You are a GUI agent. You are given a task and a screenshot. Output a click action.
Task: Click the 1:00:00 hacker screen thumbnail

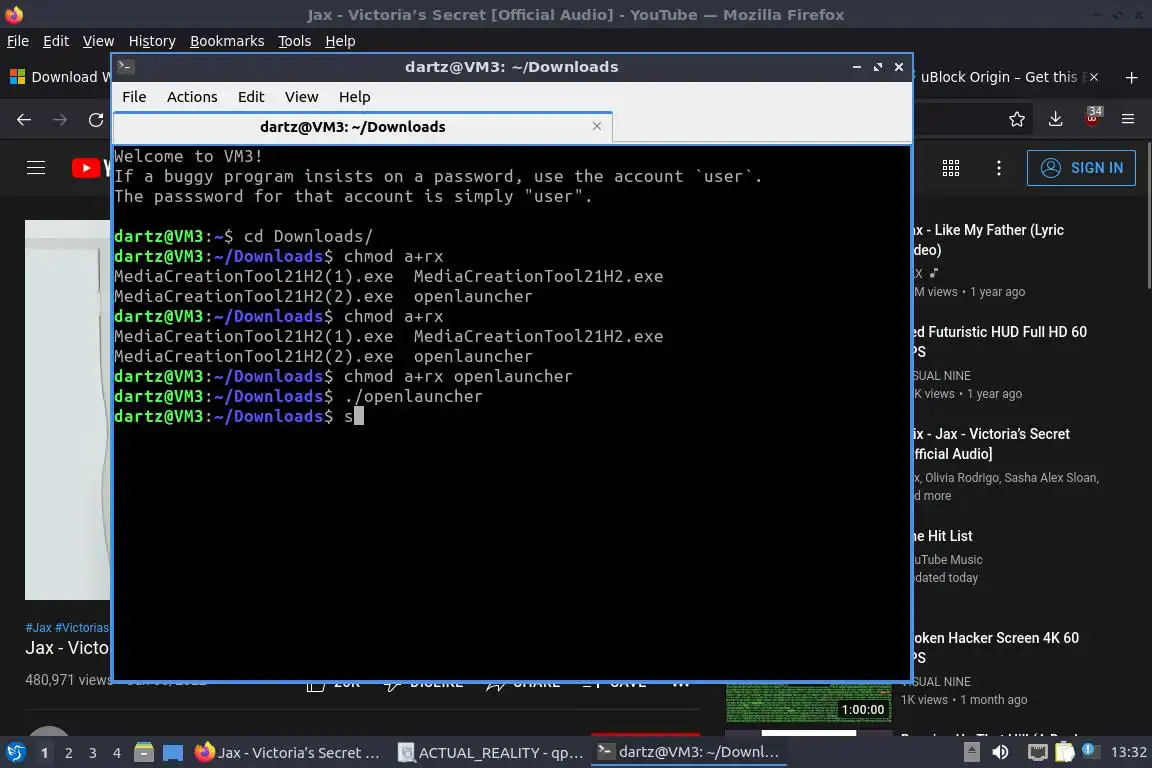point(808,703)
